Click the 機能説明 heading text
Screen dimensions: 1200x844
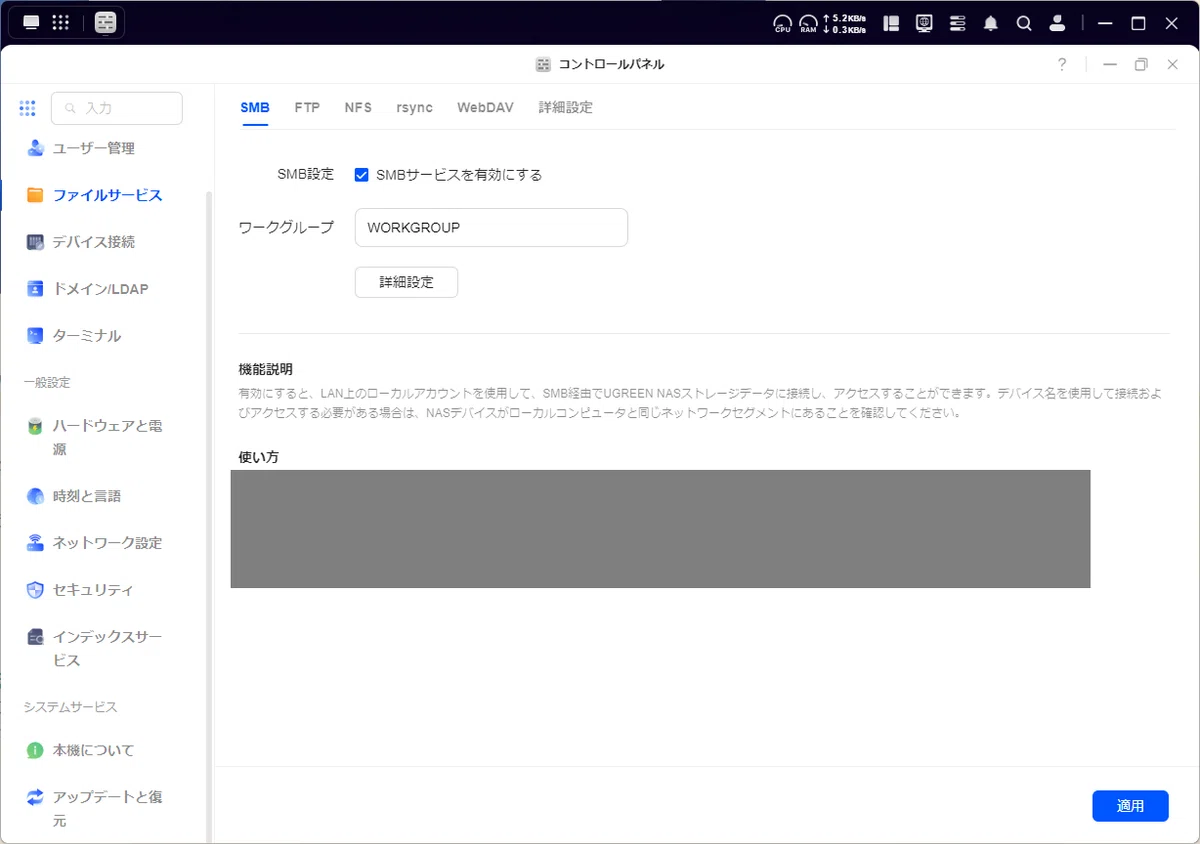pyautogui.click(x=266, y=370)
